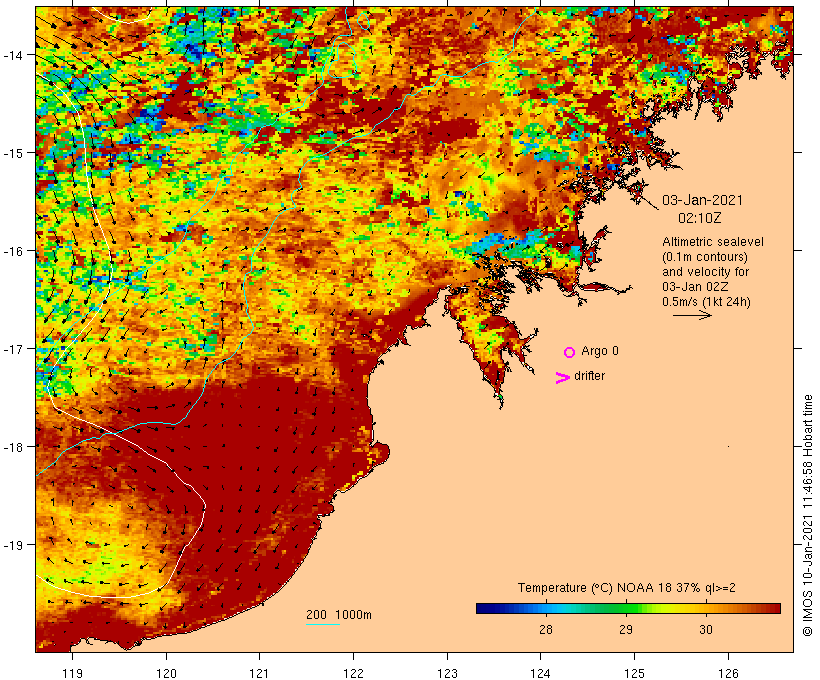Click the '29' label on the temperature scale
820x680 pixels.
(625, 629)
